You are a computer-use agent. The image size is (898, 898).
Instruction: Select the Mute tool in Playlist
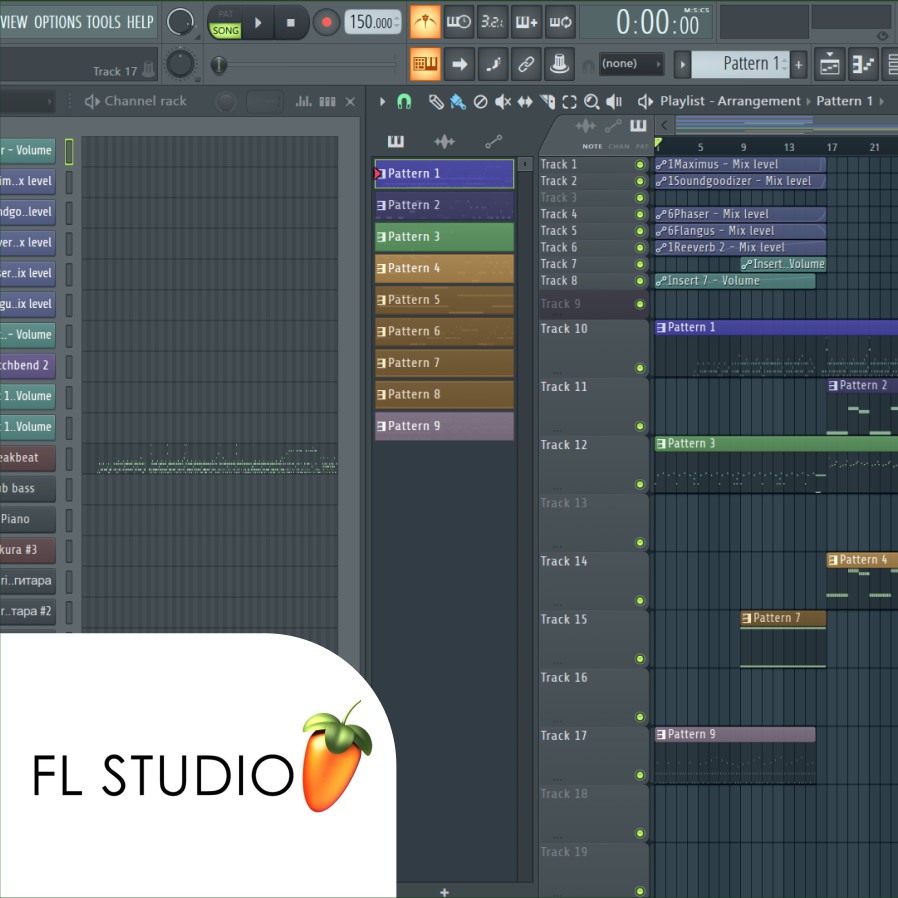point(502,102)
